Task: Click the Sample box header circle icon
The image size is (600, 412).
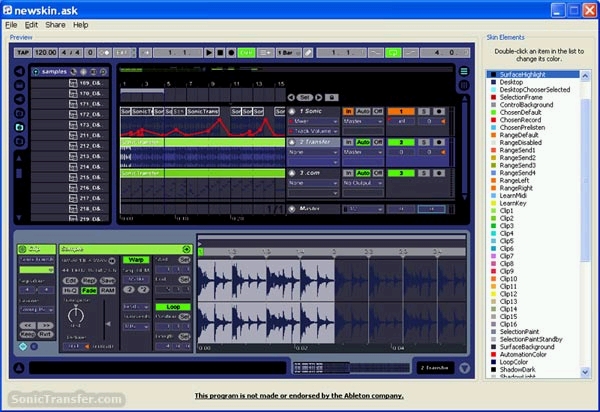Action: pos(186,249)
